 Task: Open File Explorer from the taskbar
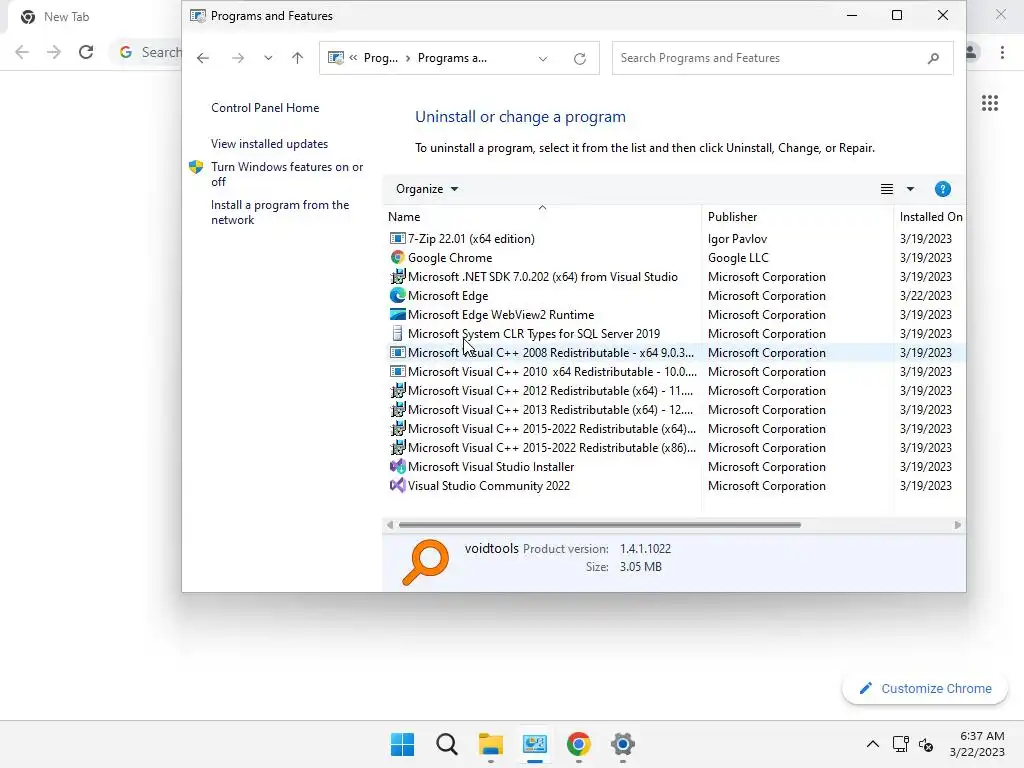click(490, 744)
